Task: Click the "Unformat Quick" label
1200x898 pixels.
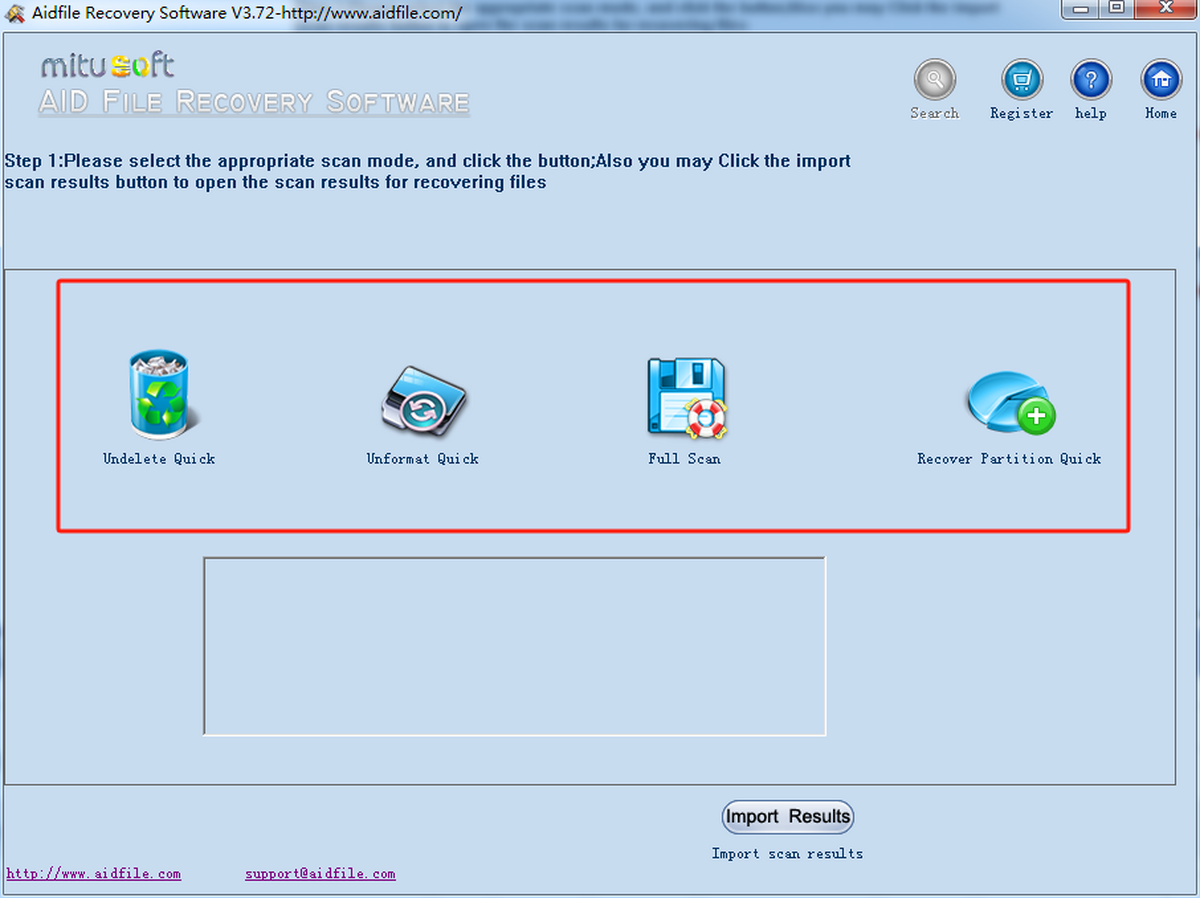Action: [x=423, y=459]
